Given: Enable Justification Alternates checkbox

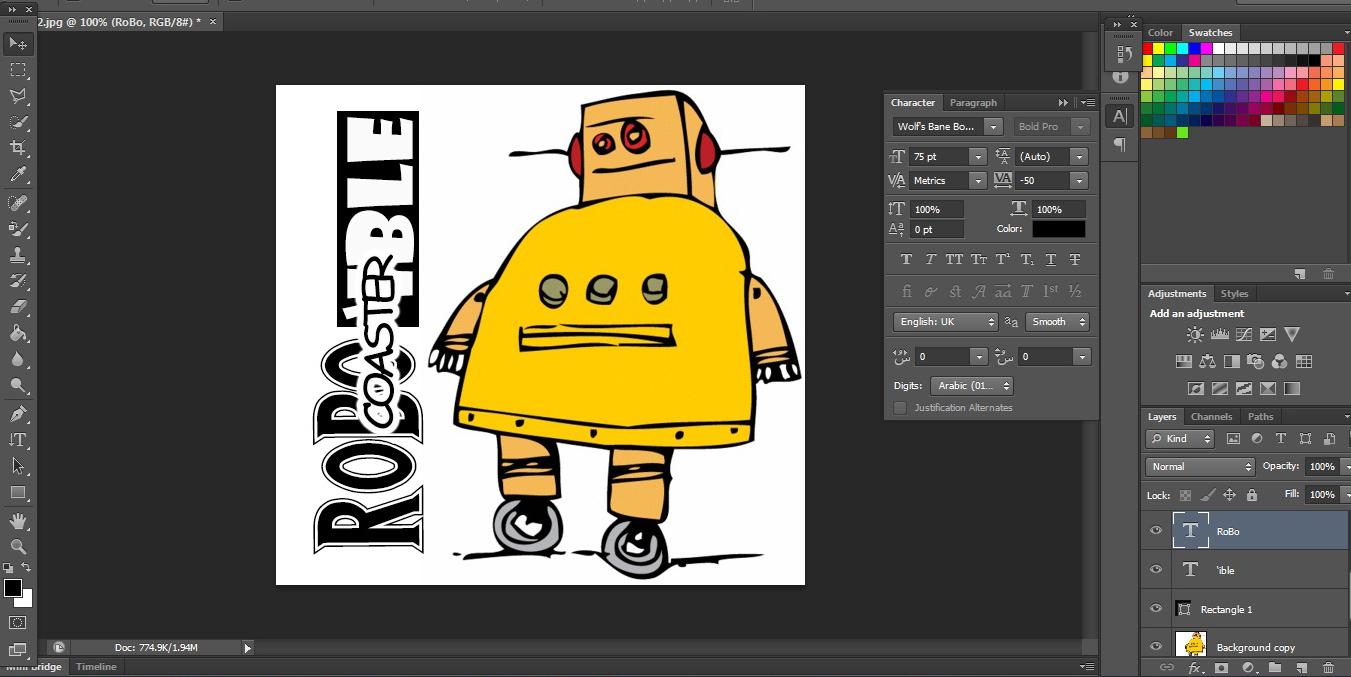Looking at the screenshot, I should (x=899, y=407).
